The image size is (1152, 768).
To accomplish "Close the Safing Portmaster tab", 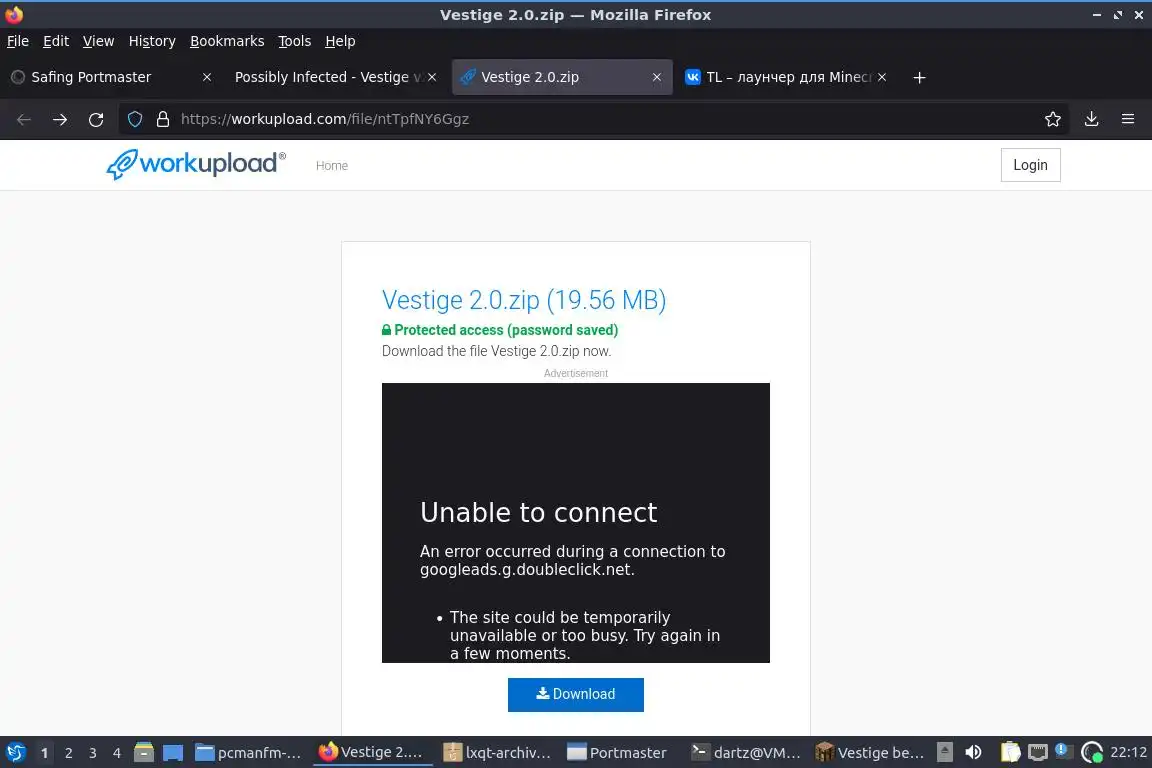I will tap(207, 77).
